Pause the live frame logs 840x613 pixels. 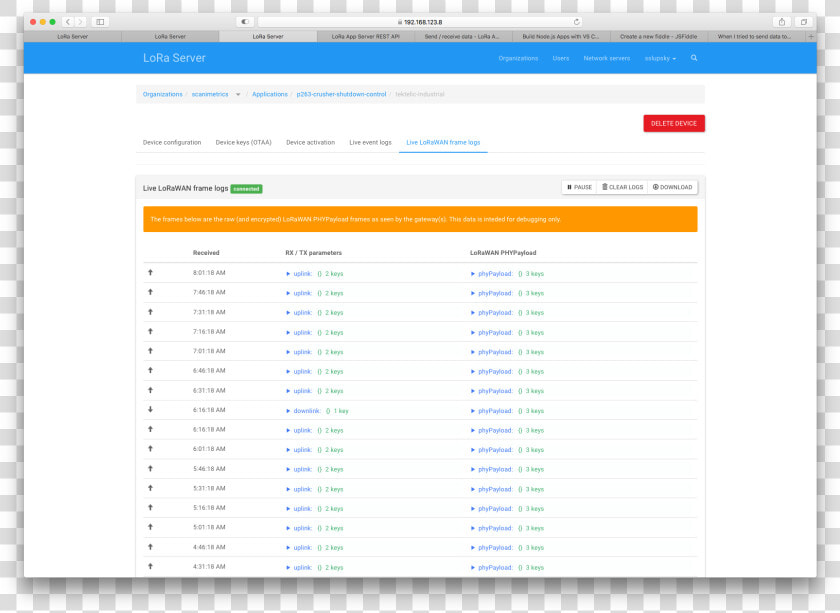point(579,187)
